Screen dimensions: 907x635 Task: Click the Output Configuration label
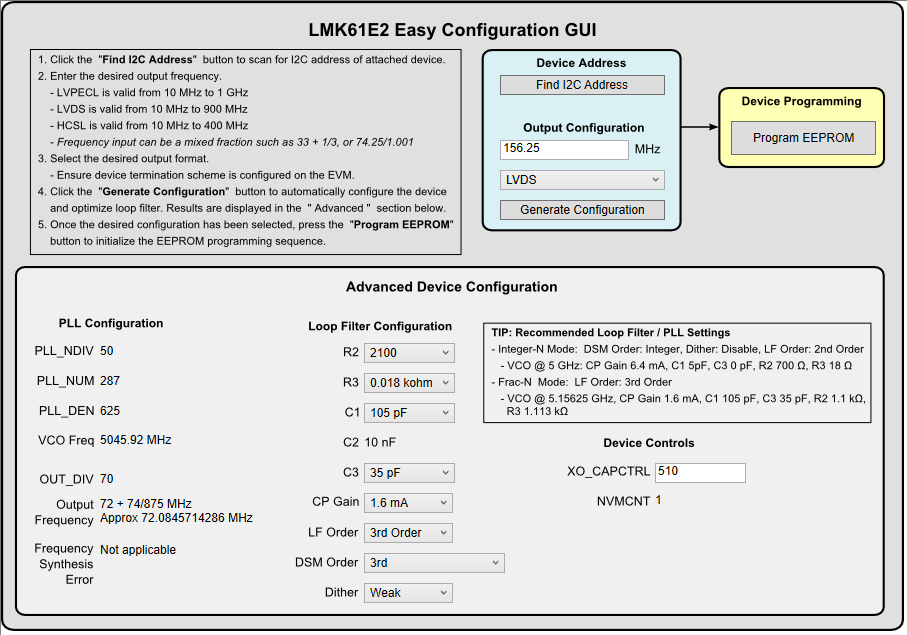pos(583,128)
